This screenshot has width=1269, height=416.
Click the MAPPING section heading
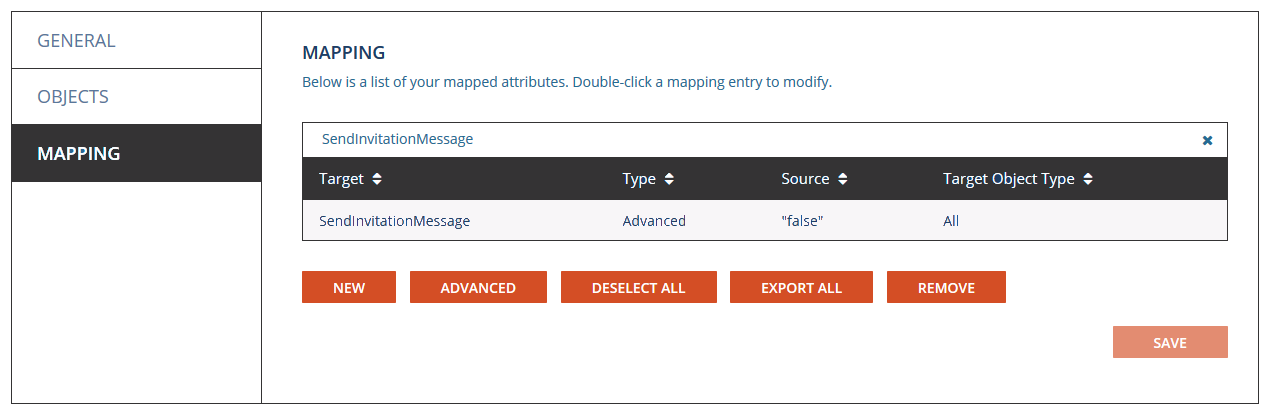pos(344,52)
